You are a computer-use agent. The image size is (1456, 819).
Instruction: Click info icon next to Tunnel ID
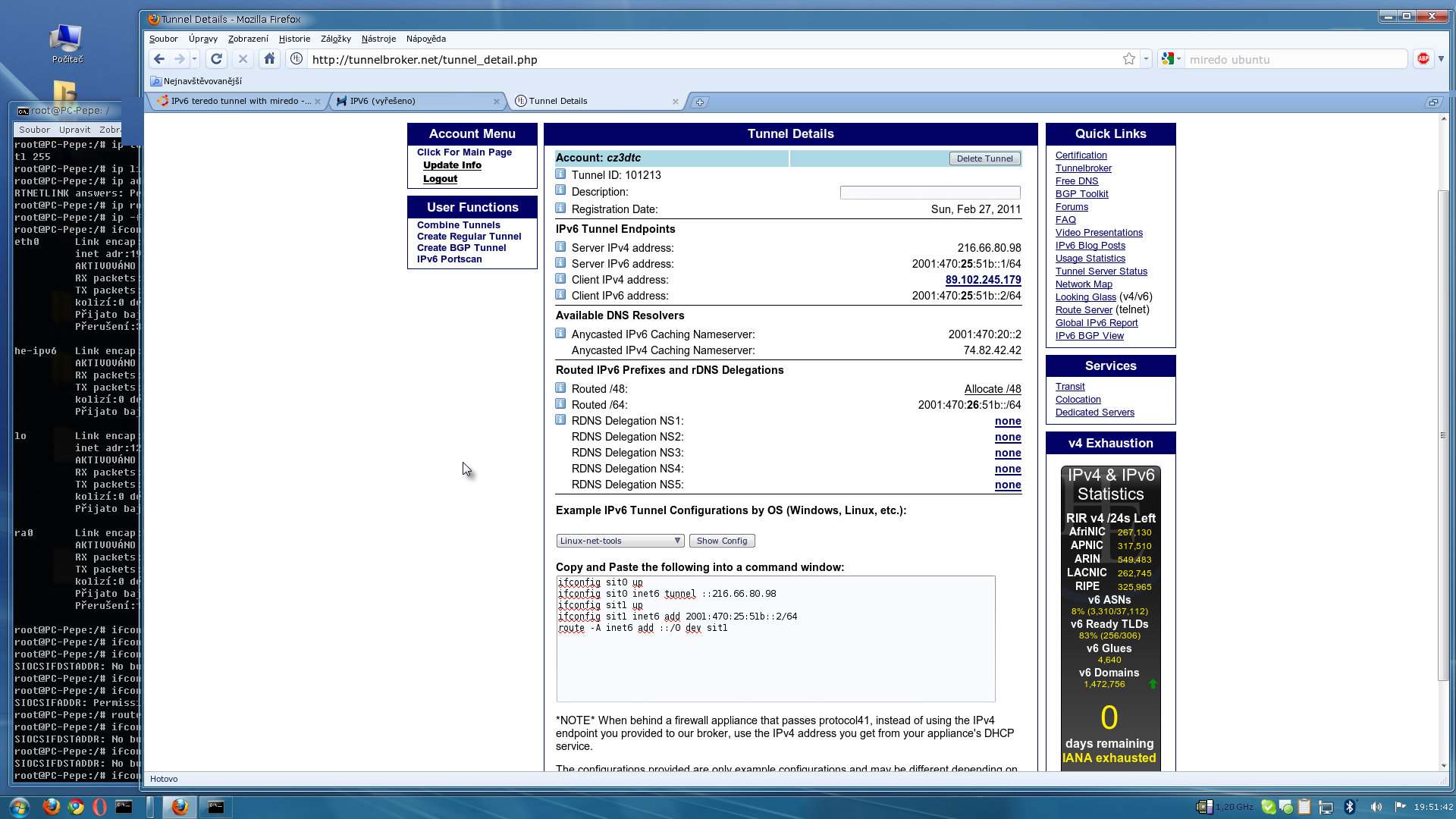click(x=560, y=174)
